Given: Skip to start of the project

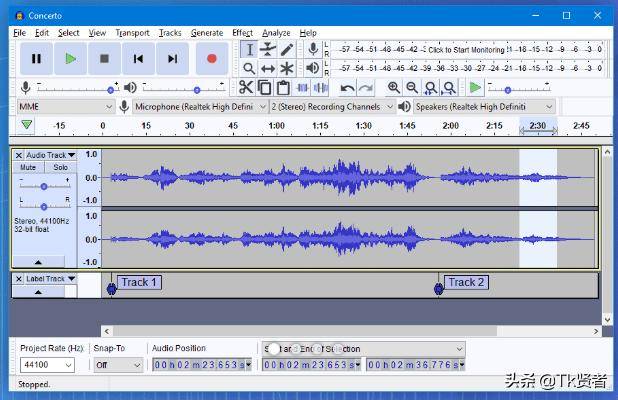Looking at the screenshot, I should pos(138,59).
